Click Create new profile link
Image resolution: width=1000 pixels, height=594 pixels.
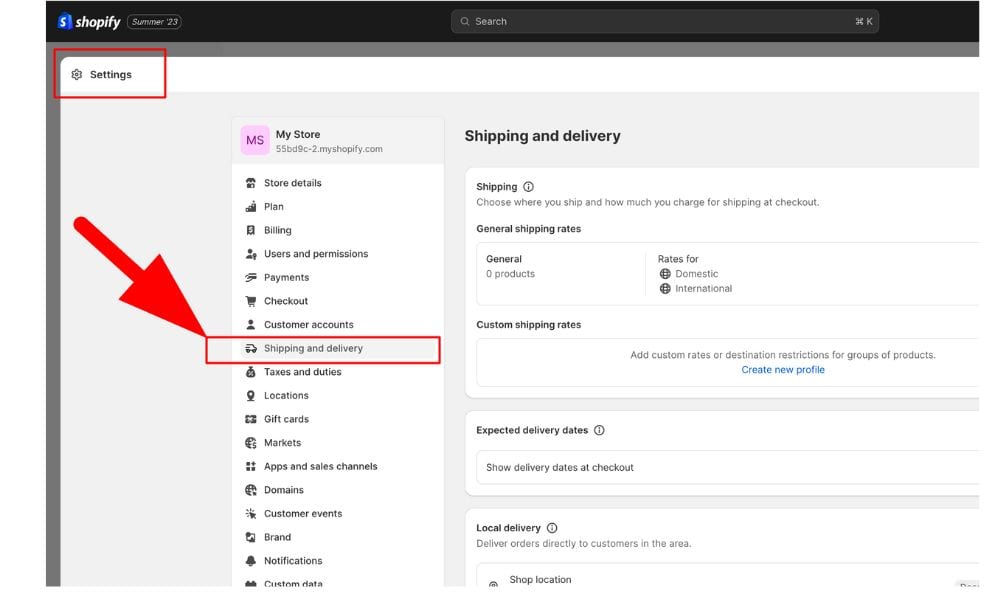point(783,370)
